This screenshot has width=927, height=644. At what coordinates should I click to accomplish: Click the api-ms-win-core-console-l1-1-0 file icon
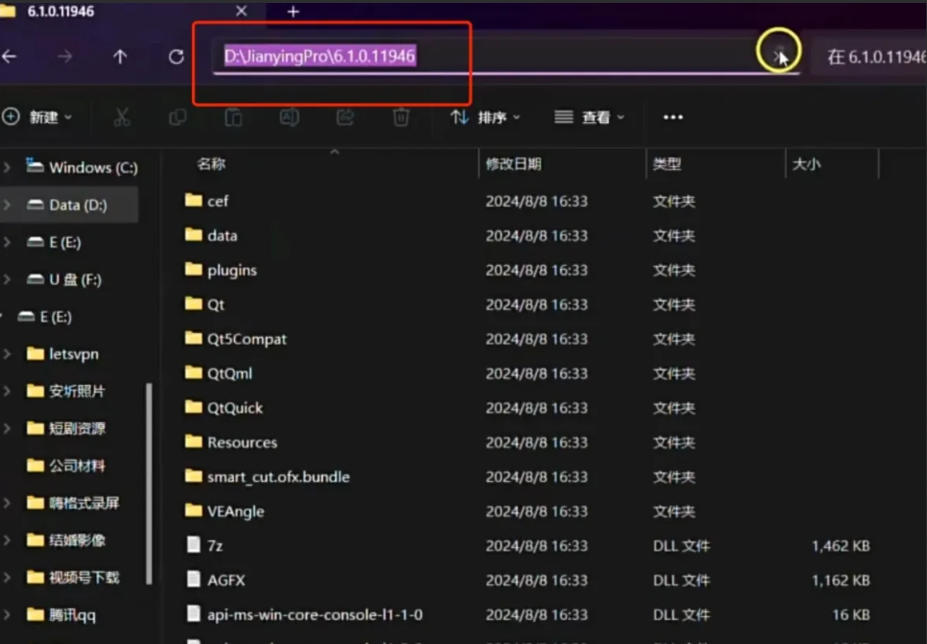point(193,614)
